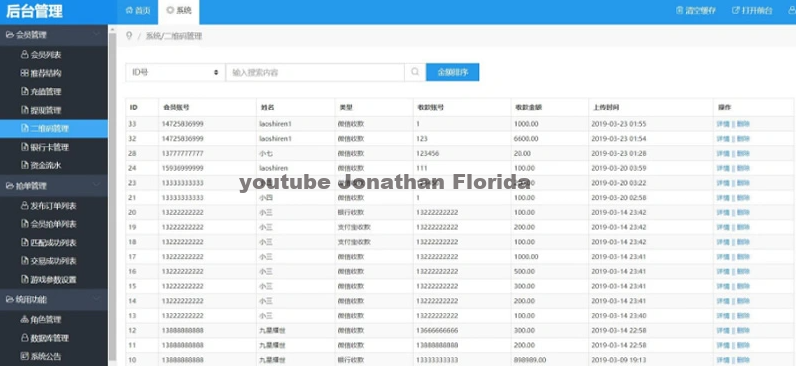Click 删除 for row ID 24
The width and height of the screenshot is (796, 366).
[x=743, y=168]
